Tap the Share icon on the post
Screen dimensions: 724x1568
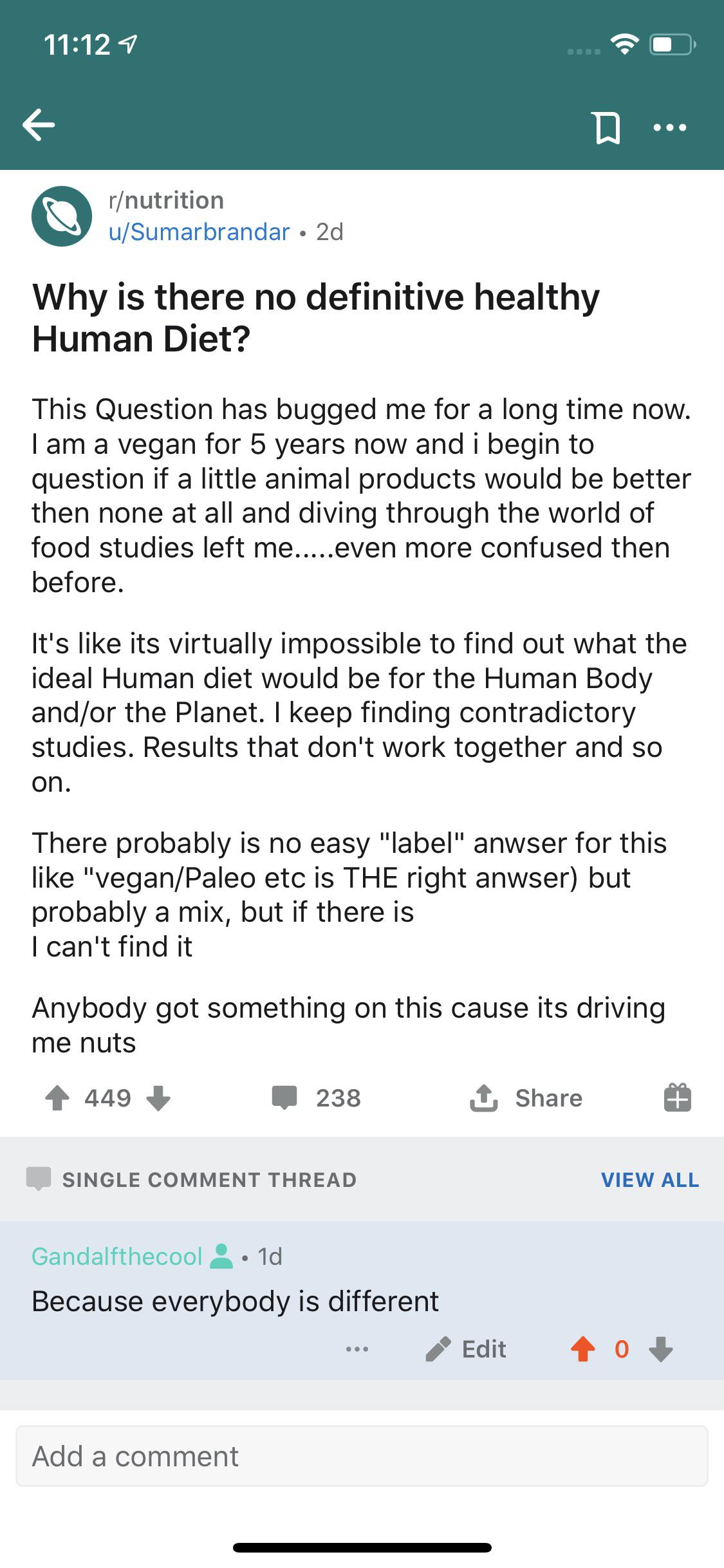[484, 1098]
